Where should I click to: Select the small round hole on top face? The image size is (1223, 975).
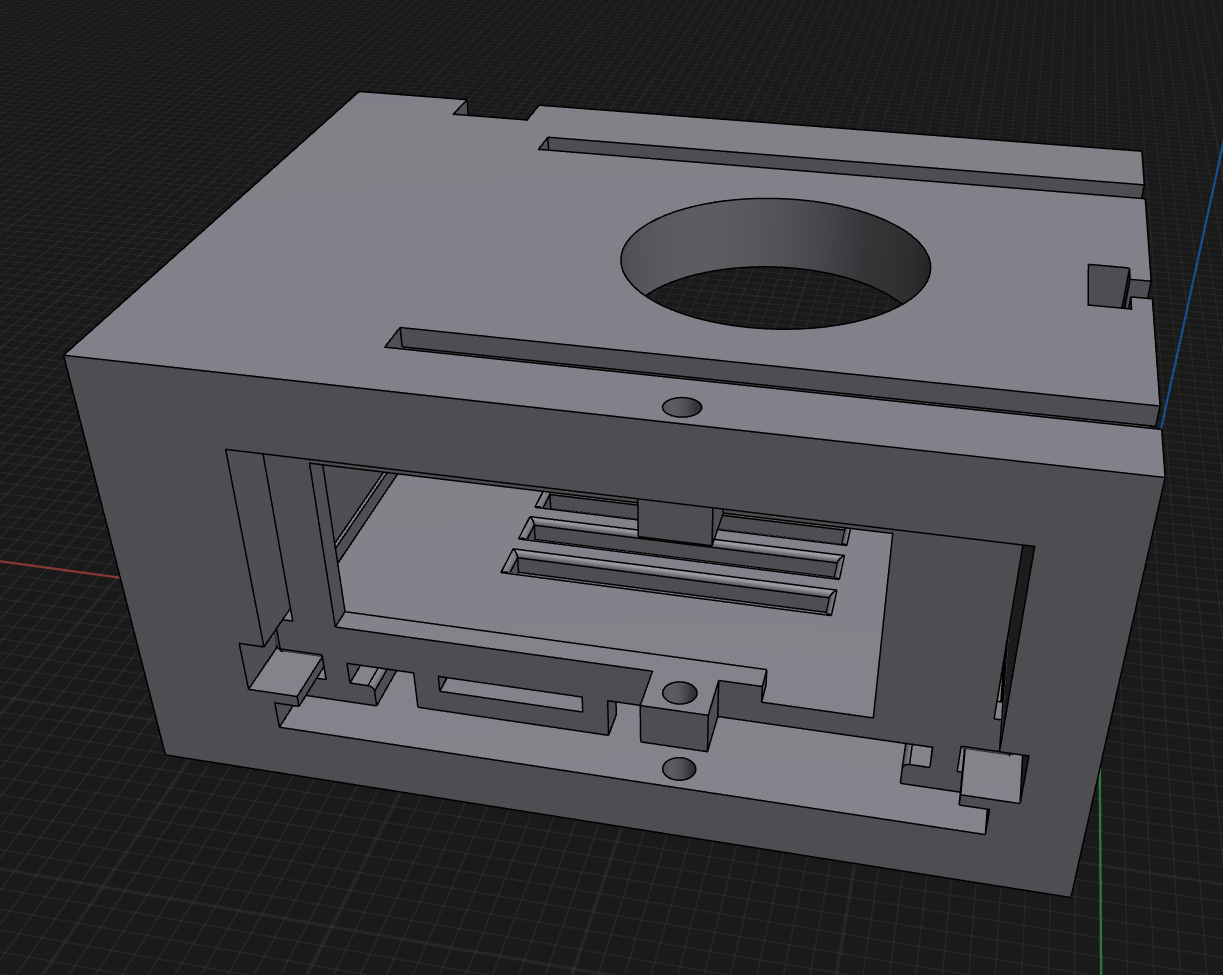(682, 407)
